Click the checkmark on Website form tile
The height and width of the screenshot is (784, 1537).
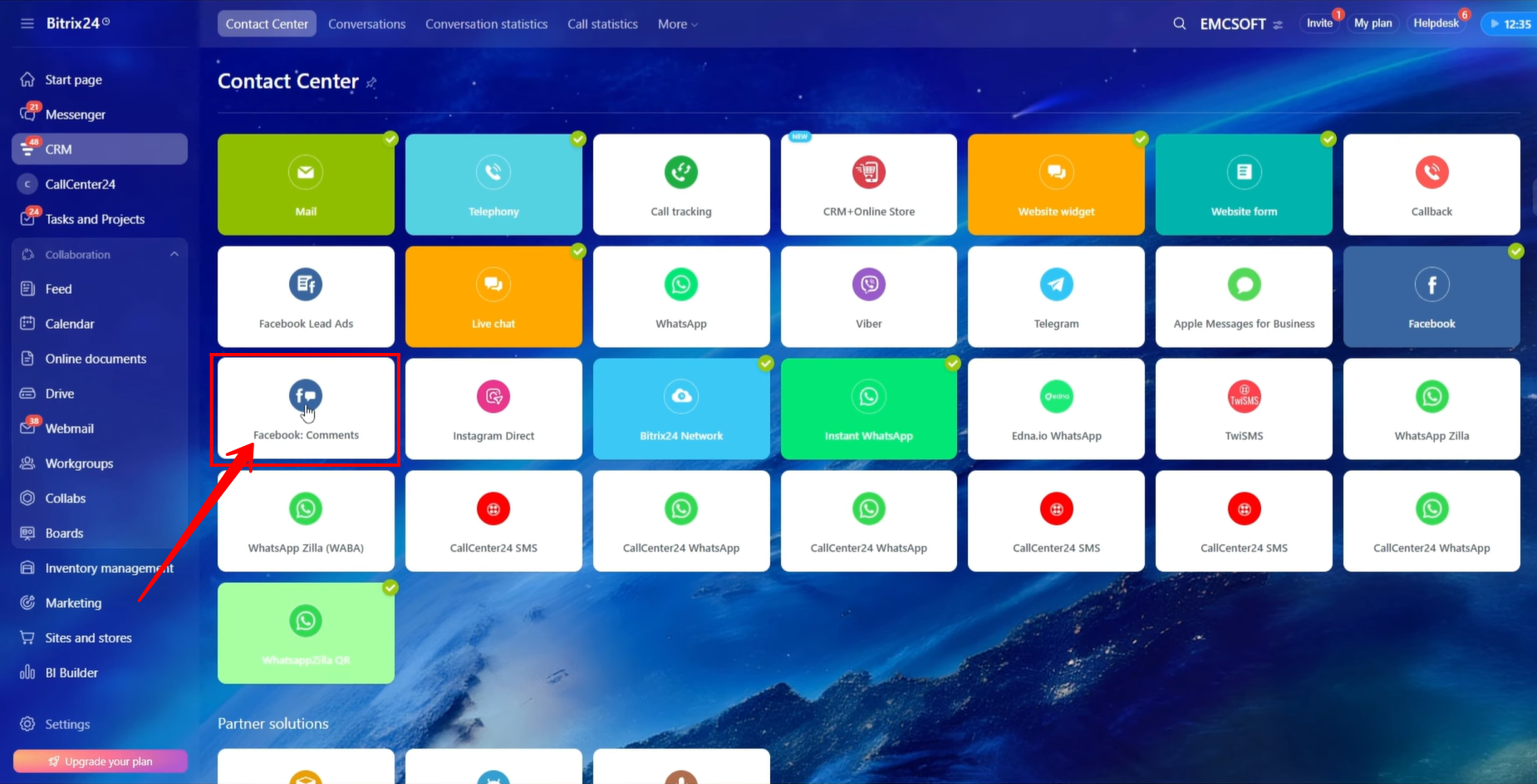[x=1328, y=139]
